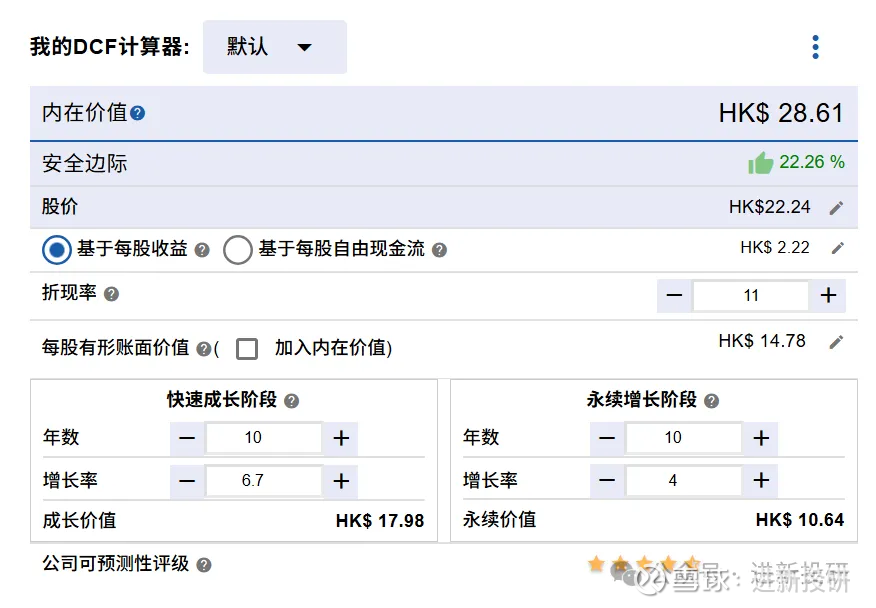
Task: Click help icon beside 公司可预测性评级
Action: [204, 565]
